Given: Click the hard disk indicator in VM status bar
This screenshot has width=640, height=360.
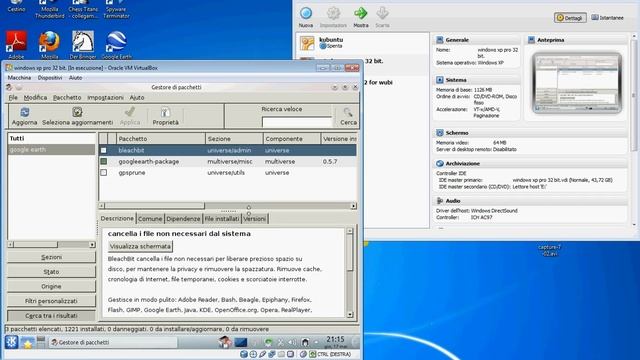Looking at the screenshot, I should (x=244, y=354).
